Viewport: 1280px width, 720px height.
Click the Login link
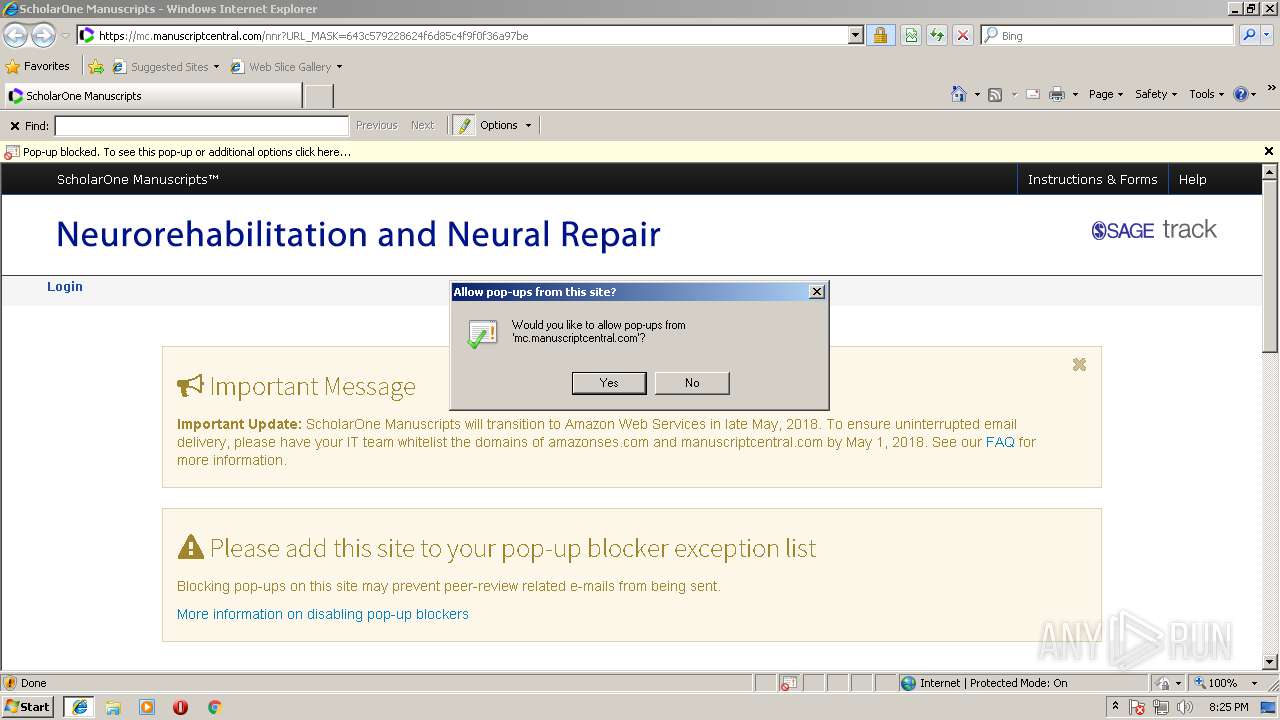click(x=65, y=286)
